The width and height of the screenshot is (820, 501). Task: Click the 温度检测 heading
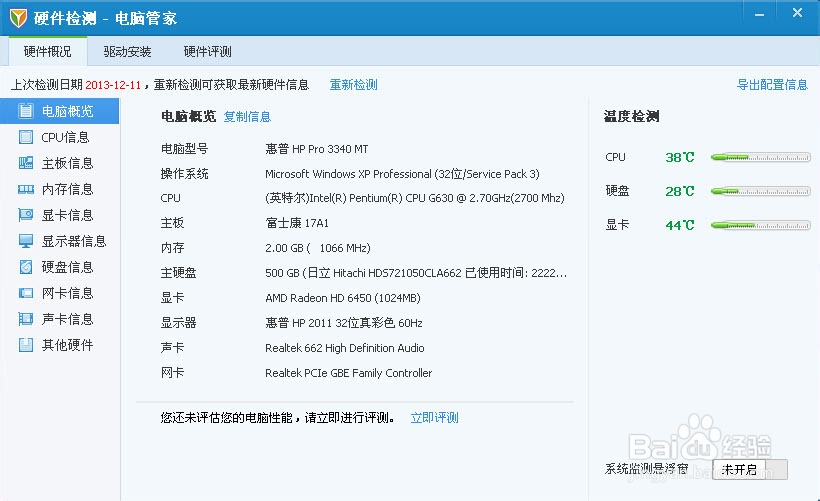coord(631,116)
